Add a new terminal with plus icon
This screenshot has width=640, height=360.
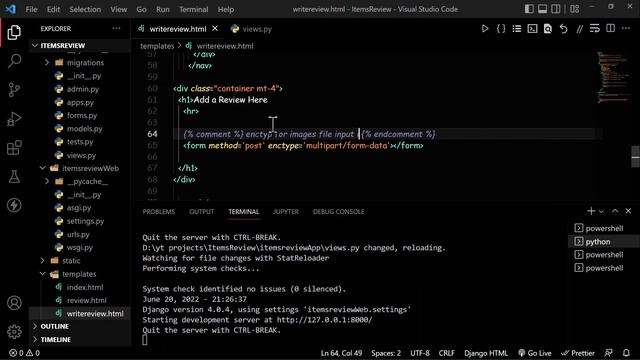point(591,211)
